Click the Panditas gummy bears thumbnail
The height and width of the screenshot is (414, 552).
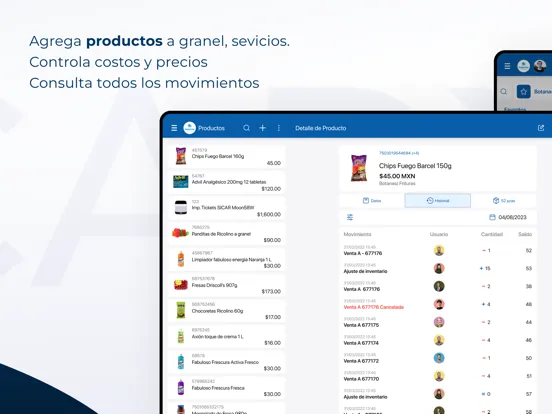click(180, 233)
